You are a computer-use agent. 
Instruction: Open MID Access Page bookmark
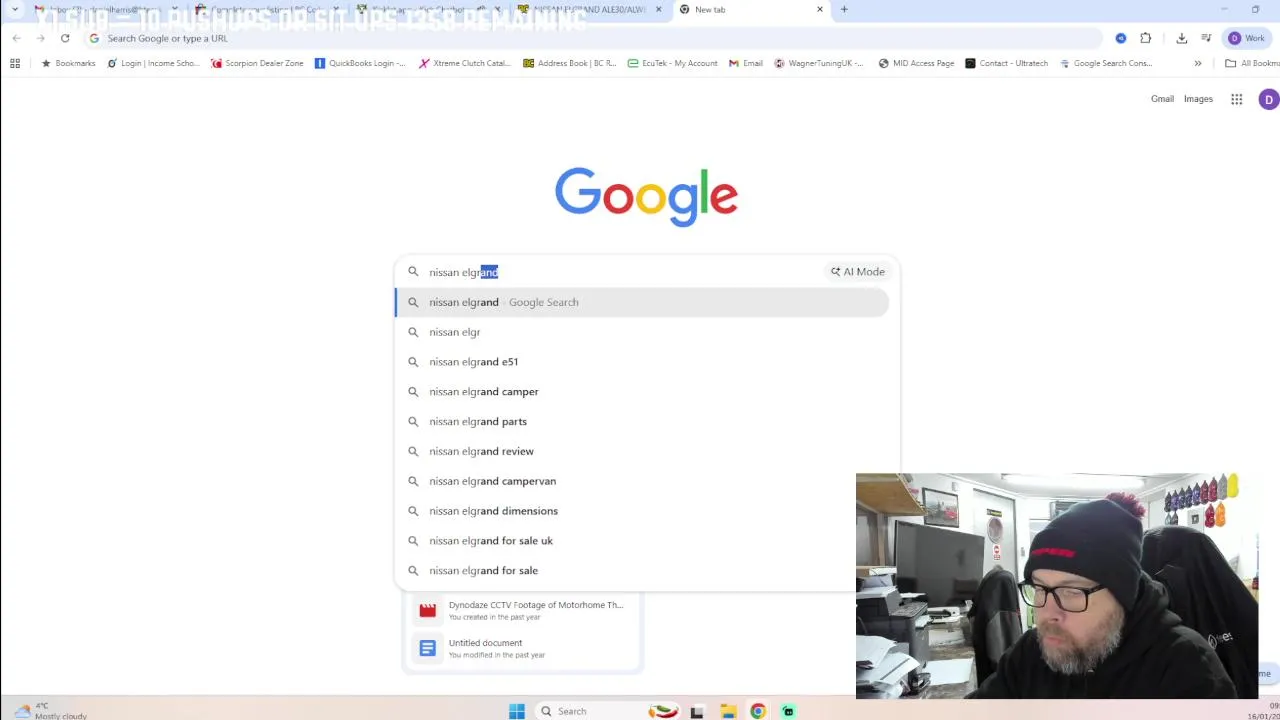915,63
